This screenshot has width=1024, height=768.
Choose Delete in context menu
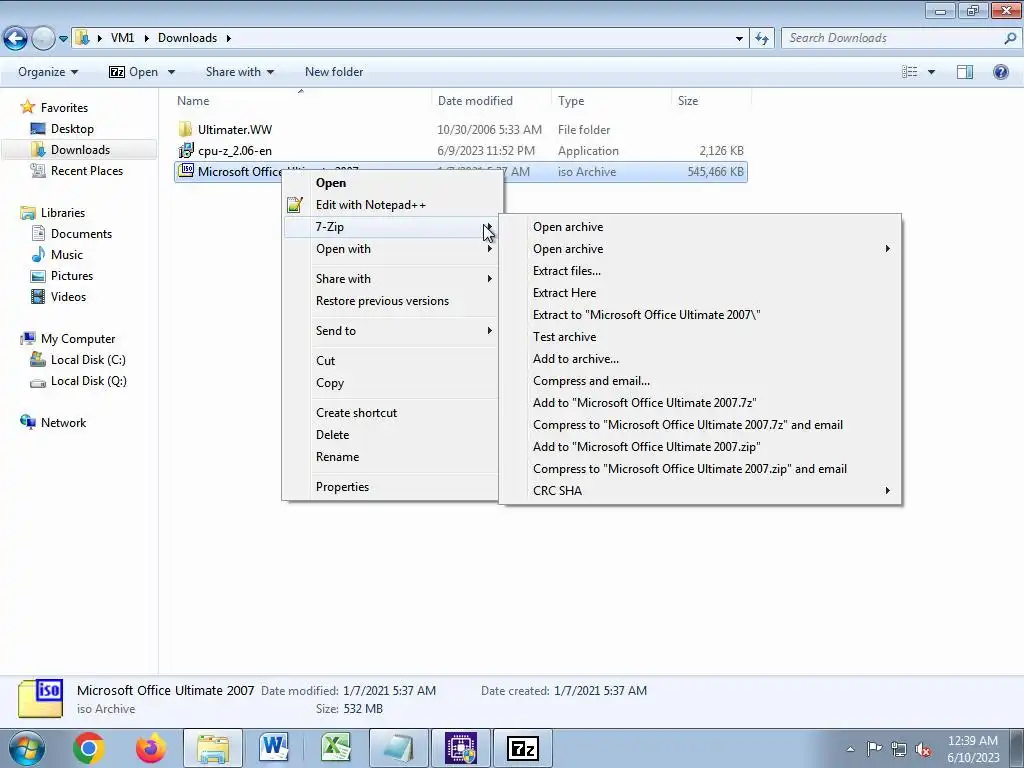coord(332,435)
